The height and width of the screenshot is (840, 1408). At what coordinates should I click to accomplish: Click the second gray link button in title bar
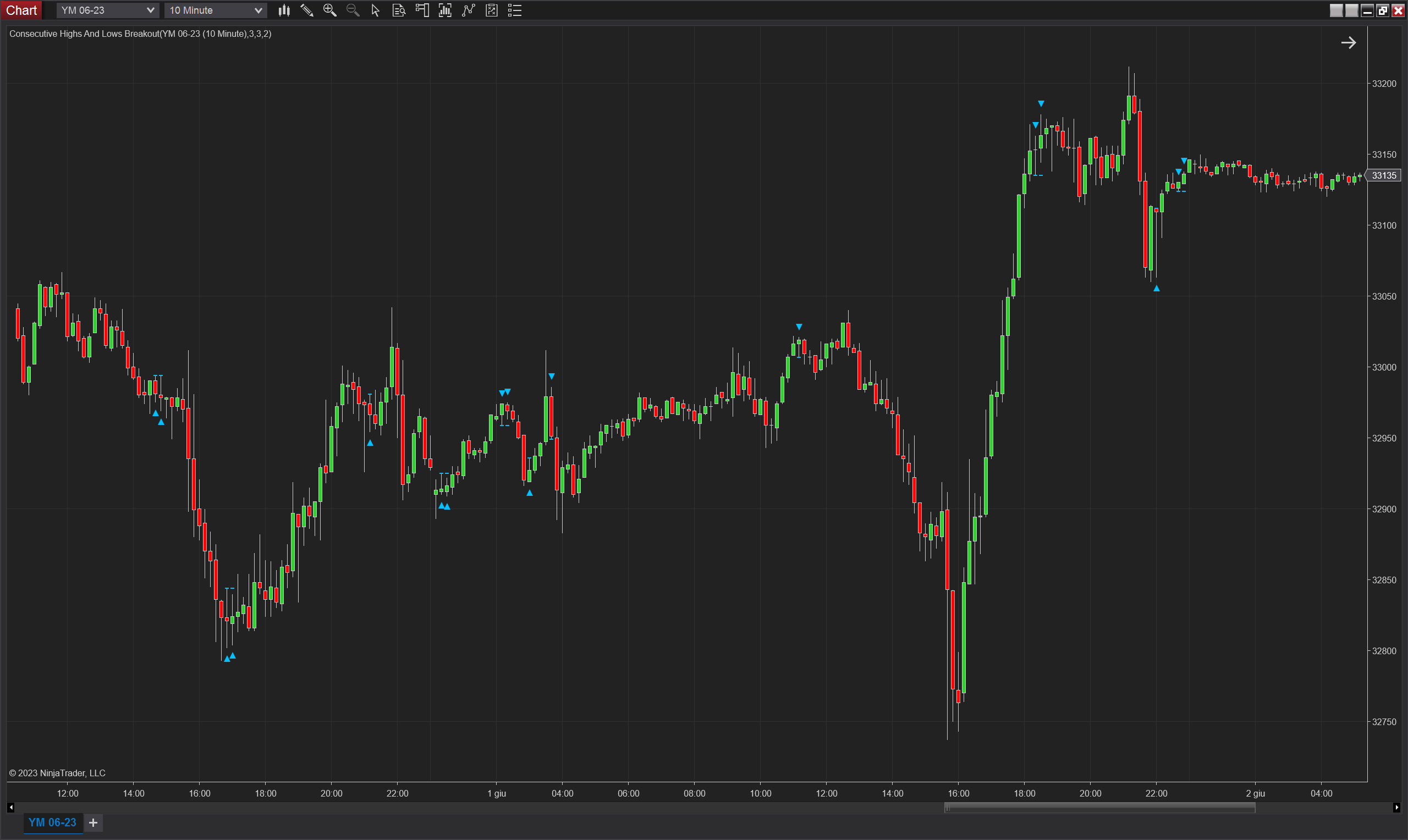point(1351,10)
